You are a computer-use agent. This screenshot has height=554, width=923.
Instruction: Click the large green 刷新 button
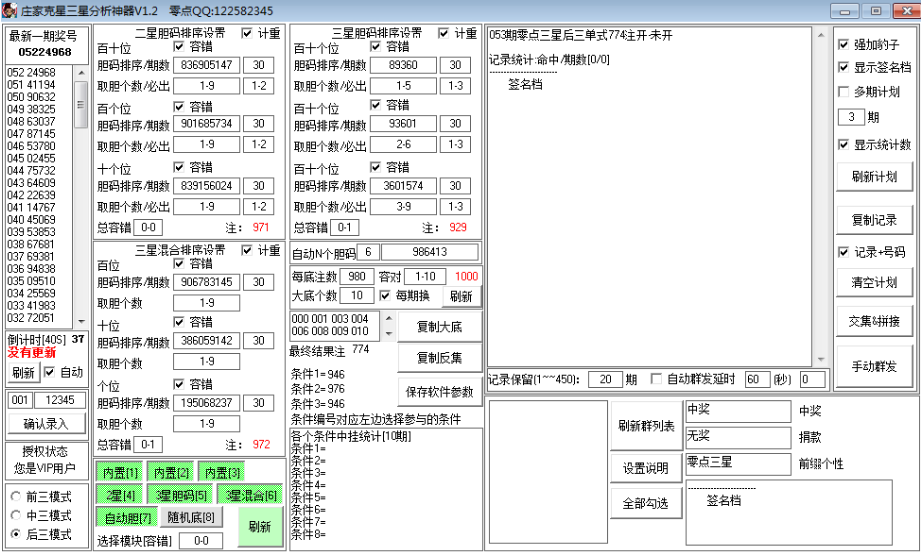(x=259, y=526)
